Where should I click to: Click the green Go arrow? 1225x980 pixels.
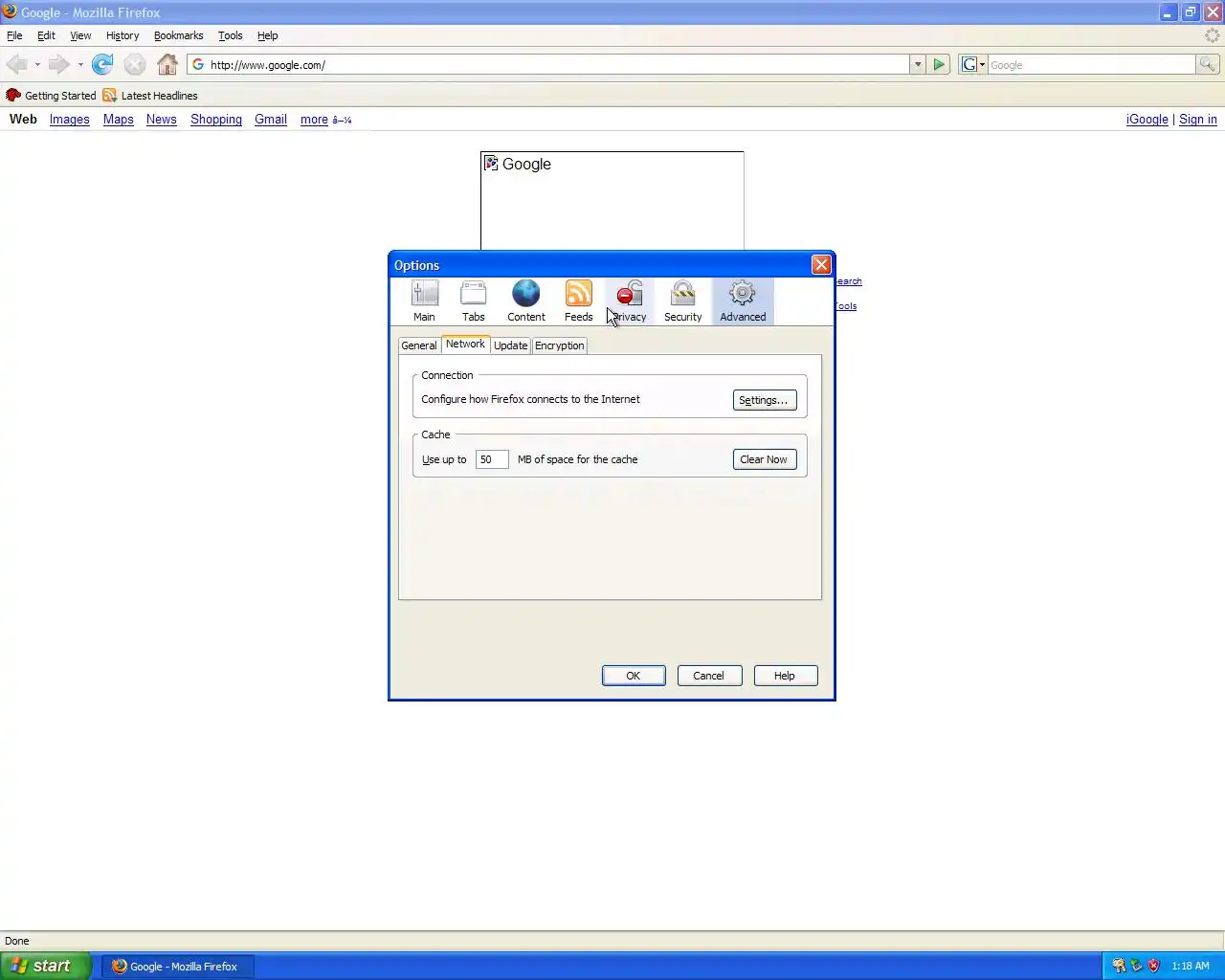(x=939, y=64)
